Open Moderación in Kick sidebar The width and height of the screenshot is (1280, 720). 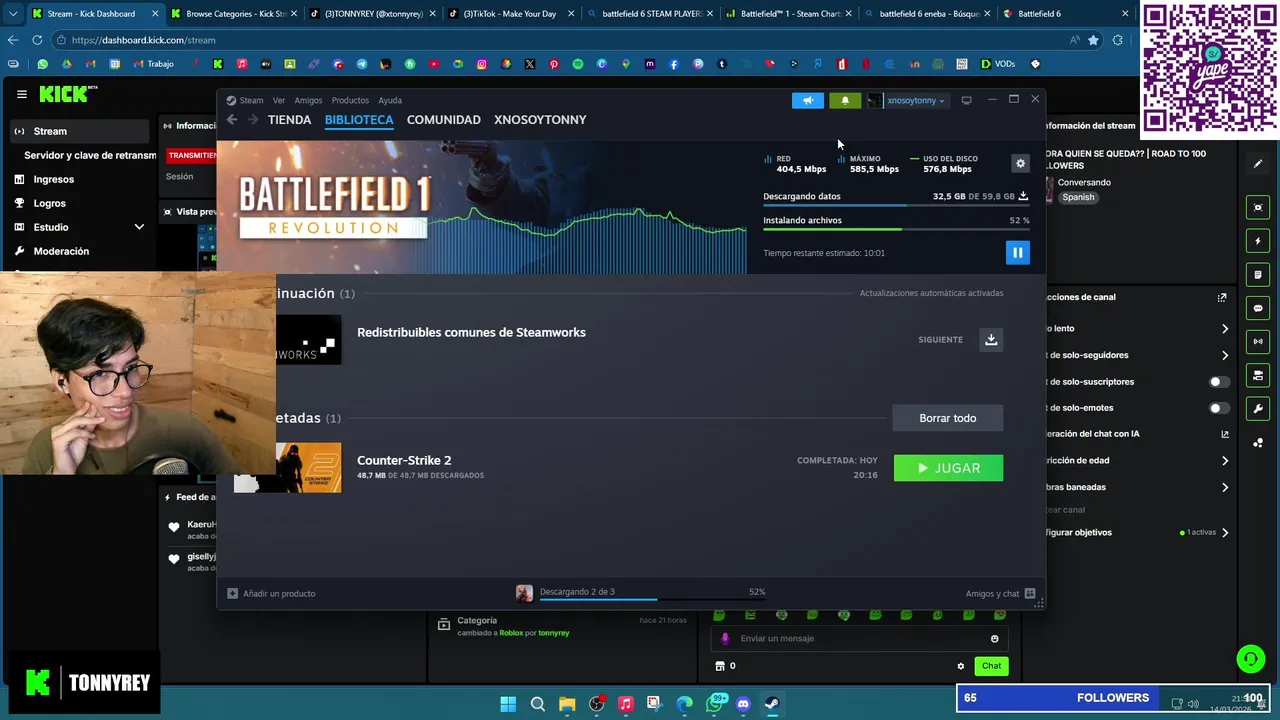click(x=61, y=251)
